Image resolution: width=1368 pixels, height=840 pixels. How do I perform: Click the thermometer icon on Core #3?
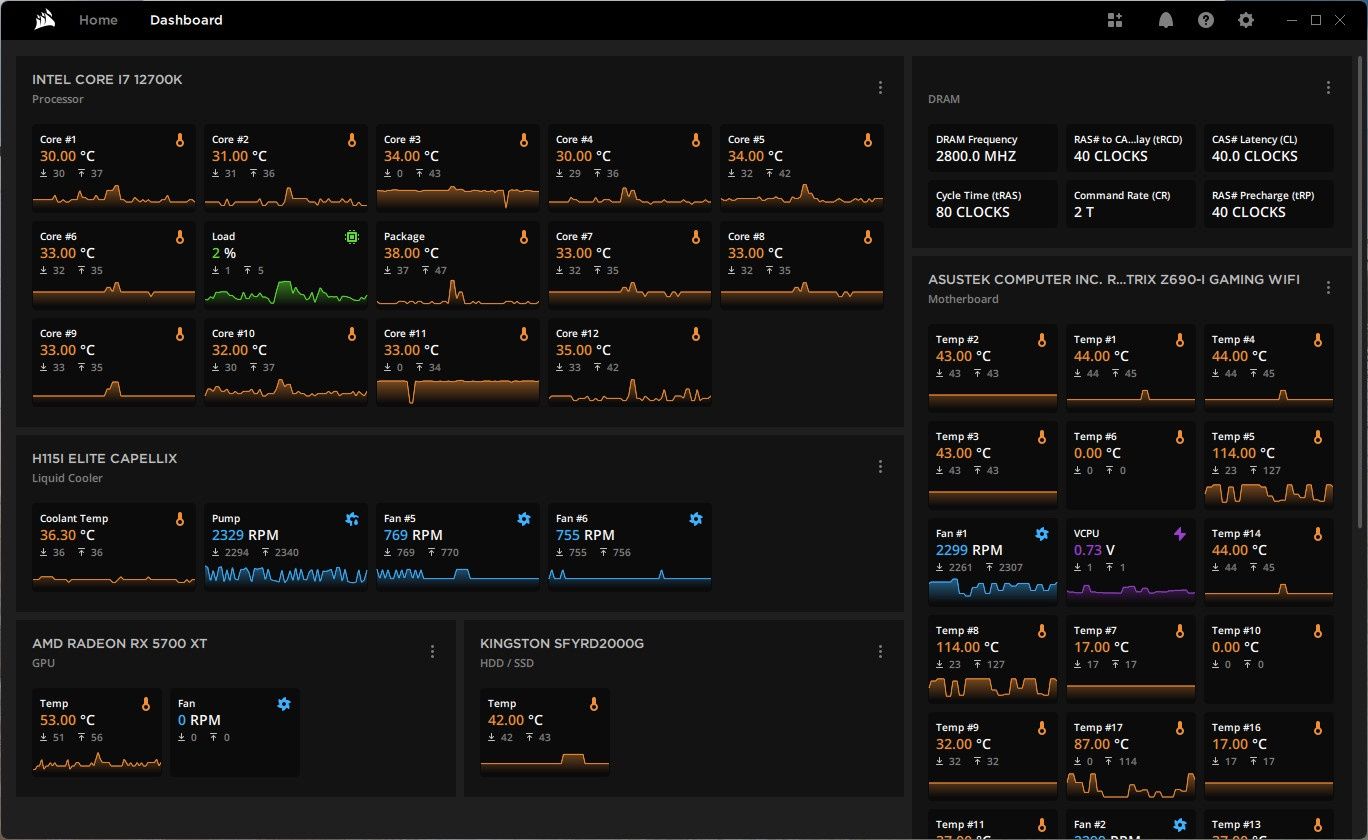point(524,141)
